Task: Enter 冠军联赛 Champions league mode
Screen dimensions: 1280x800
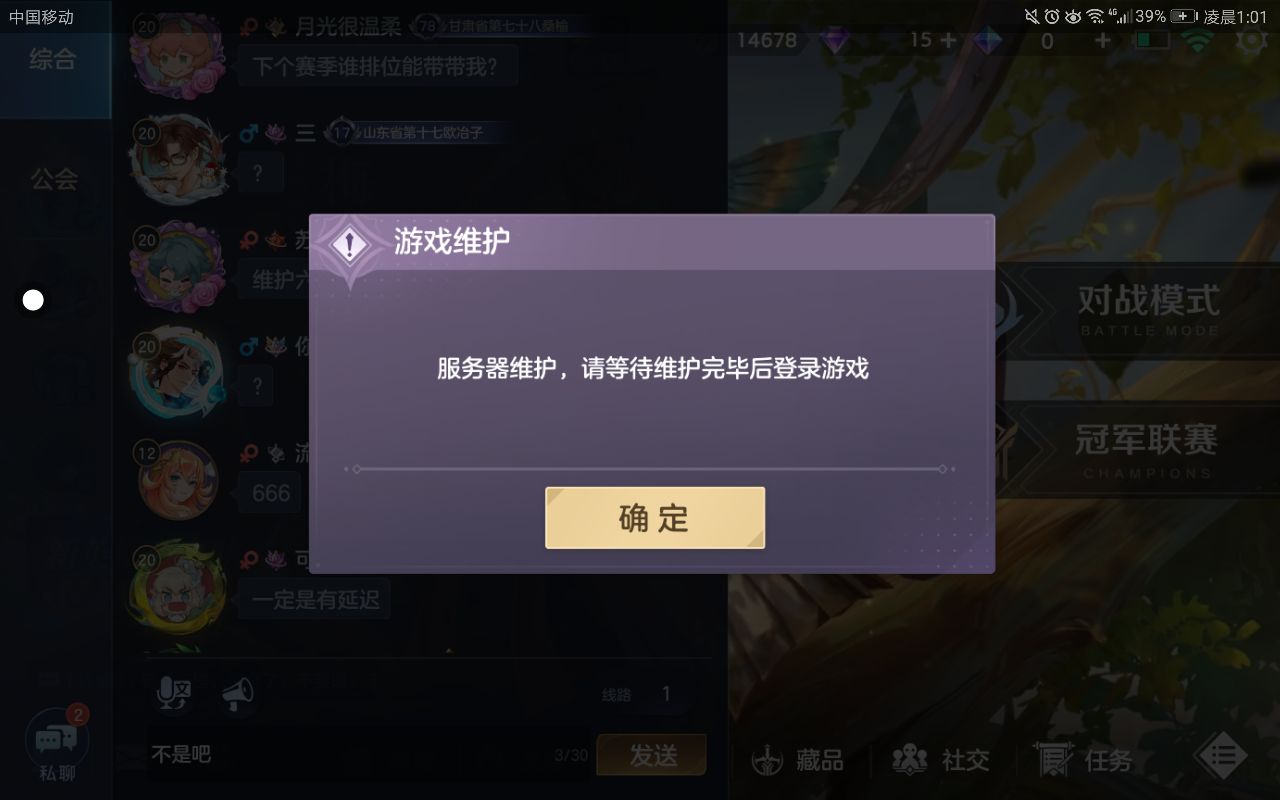Action: pyautogui.click(x=1147, y=450)
